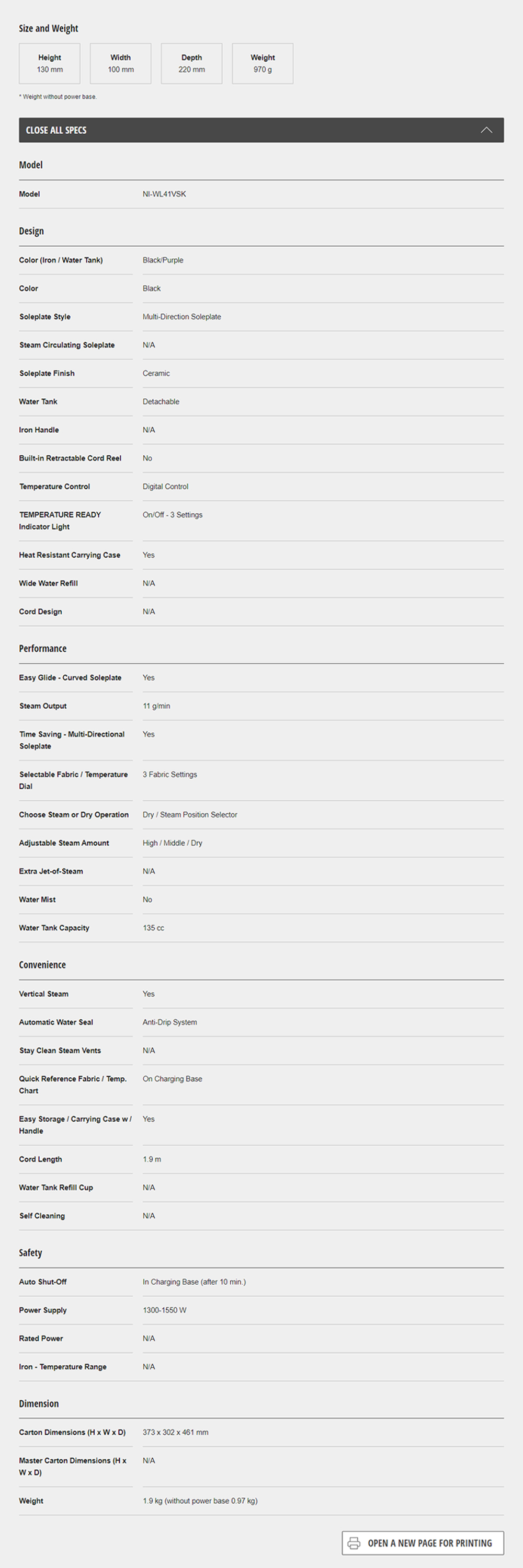This screenshot has width=523, height=1568.
Task: Click the printer icon
Action: [x=354, y=1543]
